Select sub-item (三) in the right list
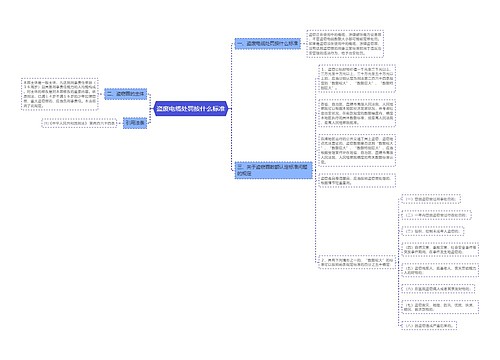 click(433, 231)
